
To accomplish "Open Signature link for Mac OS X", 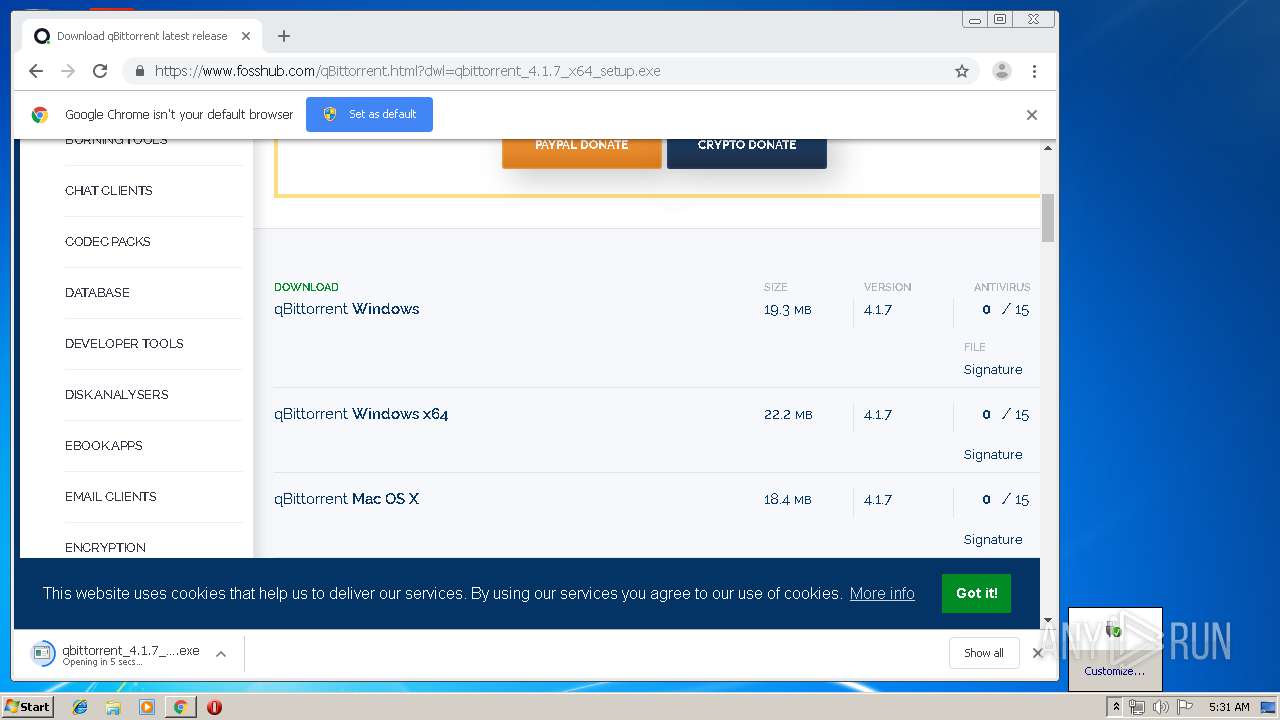I will click(993, 540).
